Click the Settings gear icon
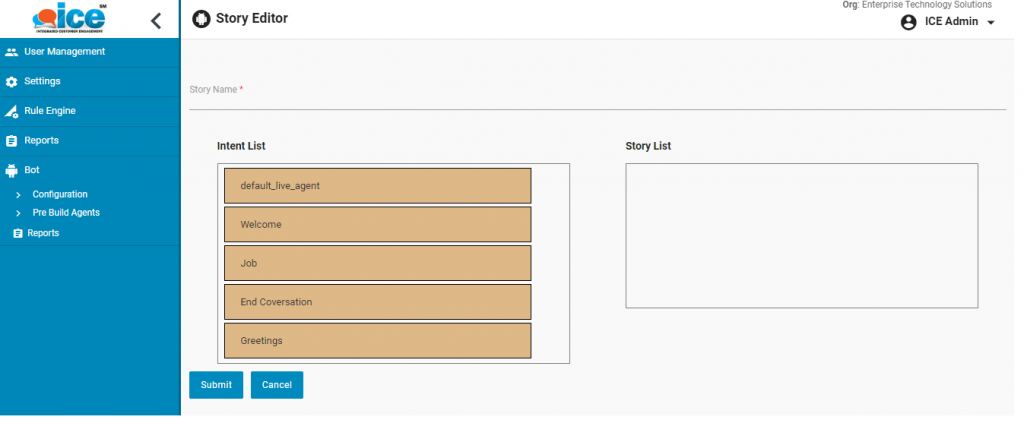 coord(12,82)
